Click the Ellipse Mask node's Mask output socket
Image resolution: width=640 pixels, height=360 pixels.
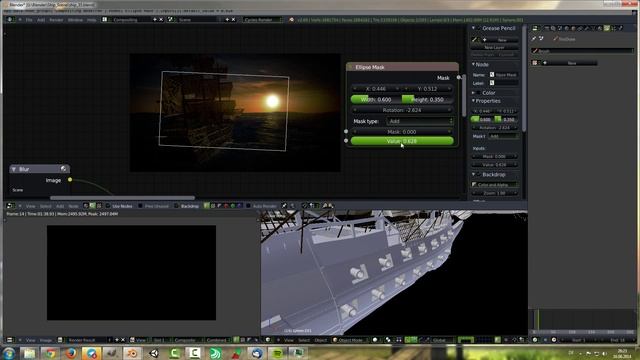tap(458, 77)
